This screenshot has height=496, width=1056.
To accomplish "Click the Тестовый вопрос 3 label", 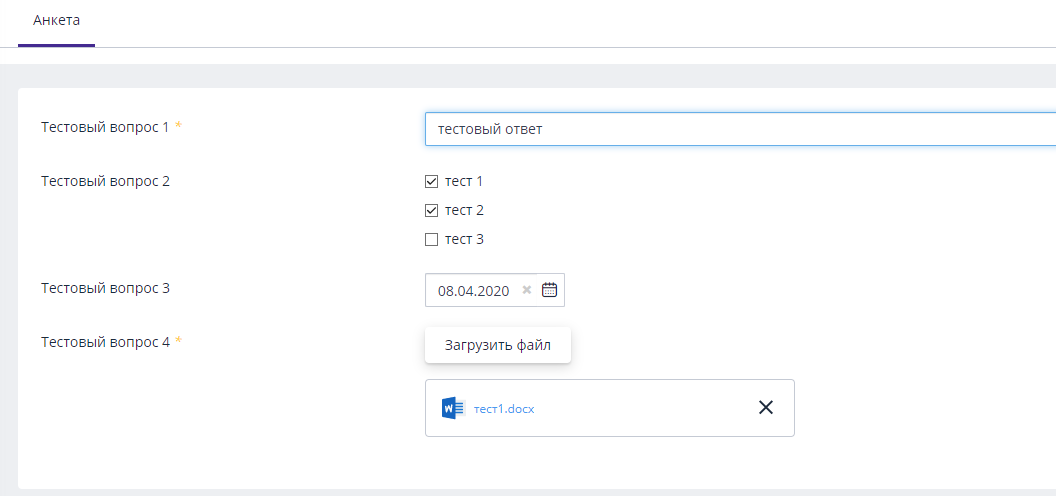I will [105, 288].
